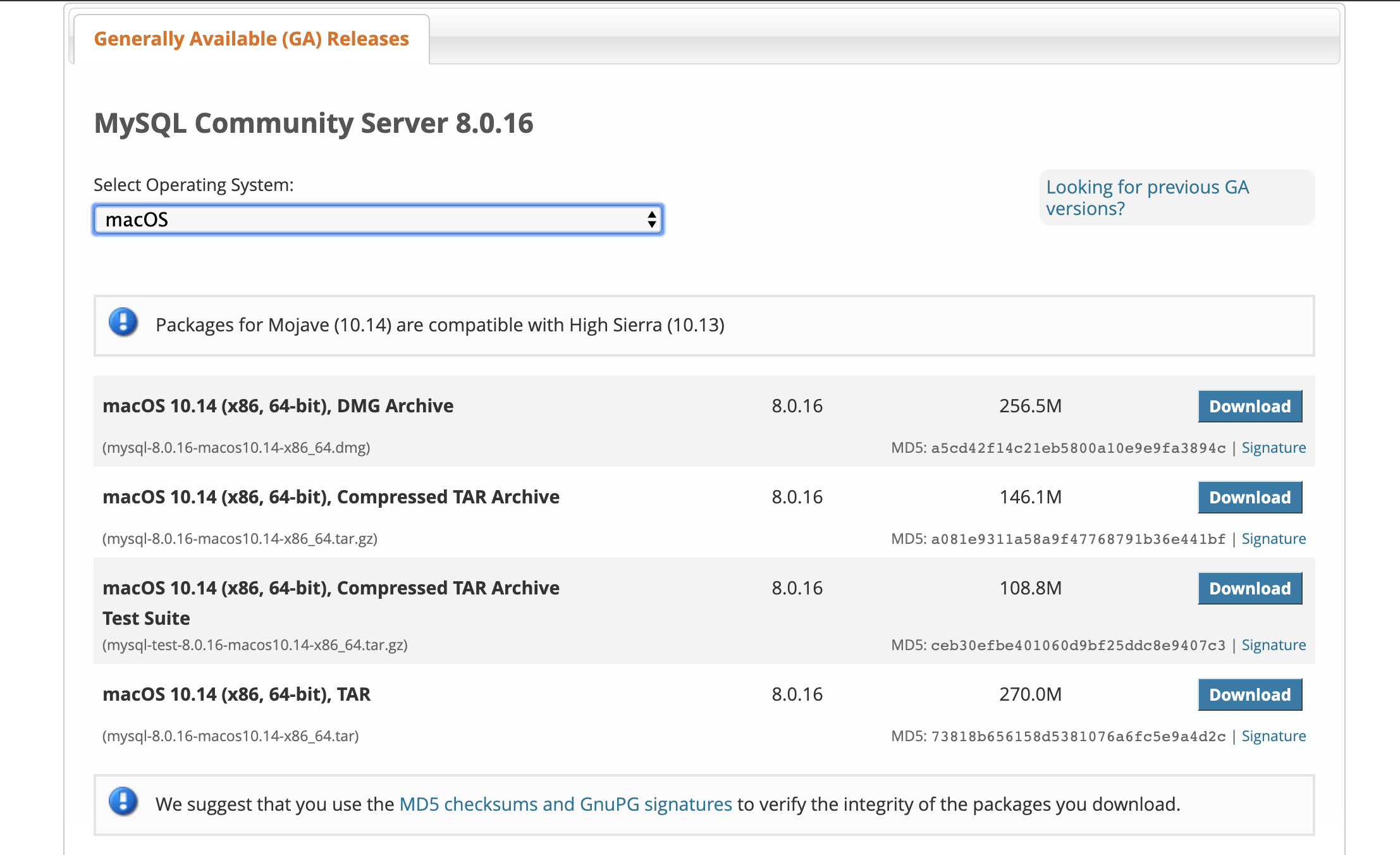The height and width of the screenshot is (855, 1400).
Task: Open the Select Operating System dropdown showing macOS
Action: (378, 219)
